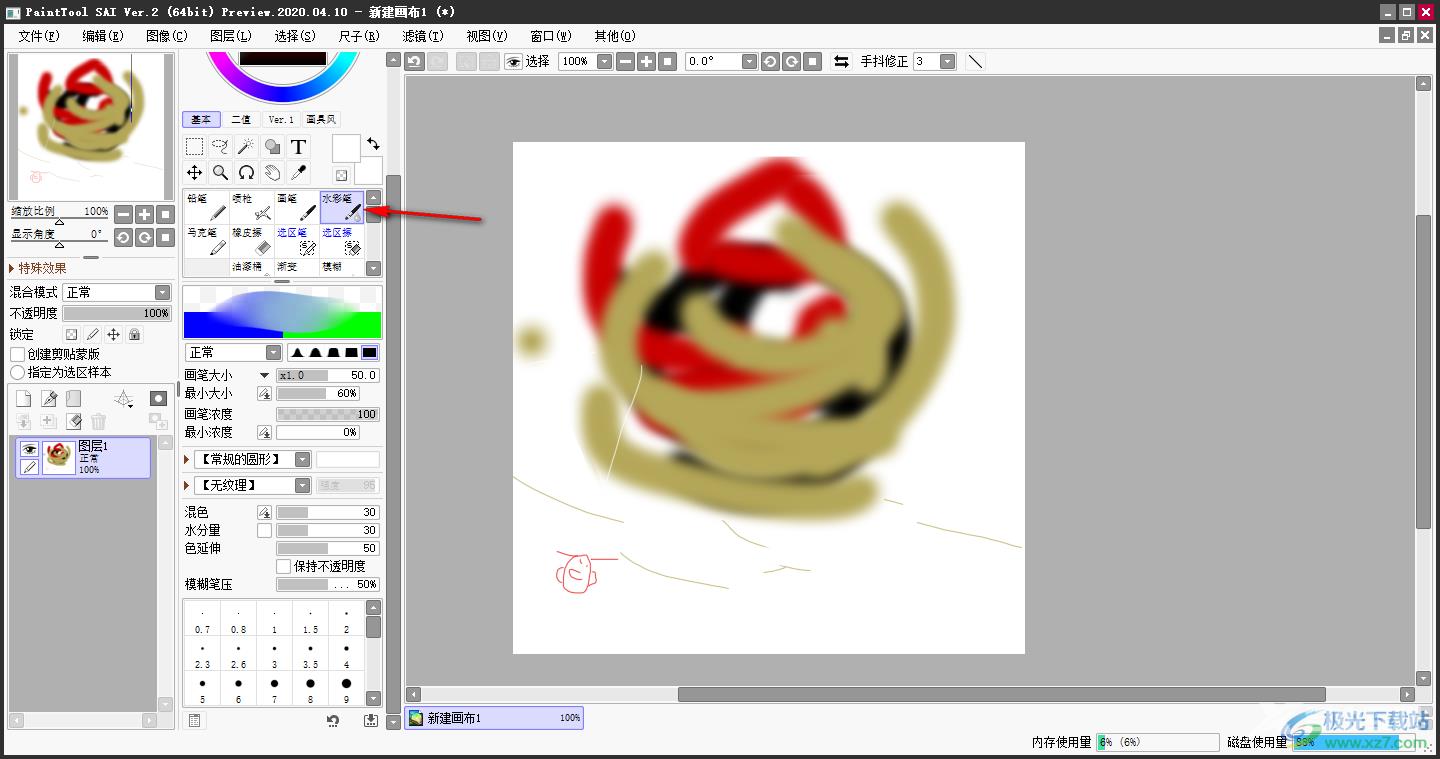This screenshot has width=1440, height=759.
Task: Select the Eyedropper color picker tool
Action: coord(298,173)
